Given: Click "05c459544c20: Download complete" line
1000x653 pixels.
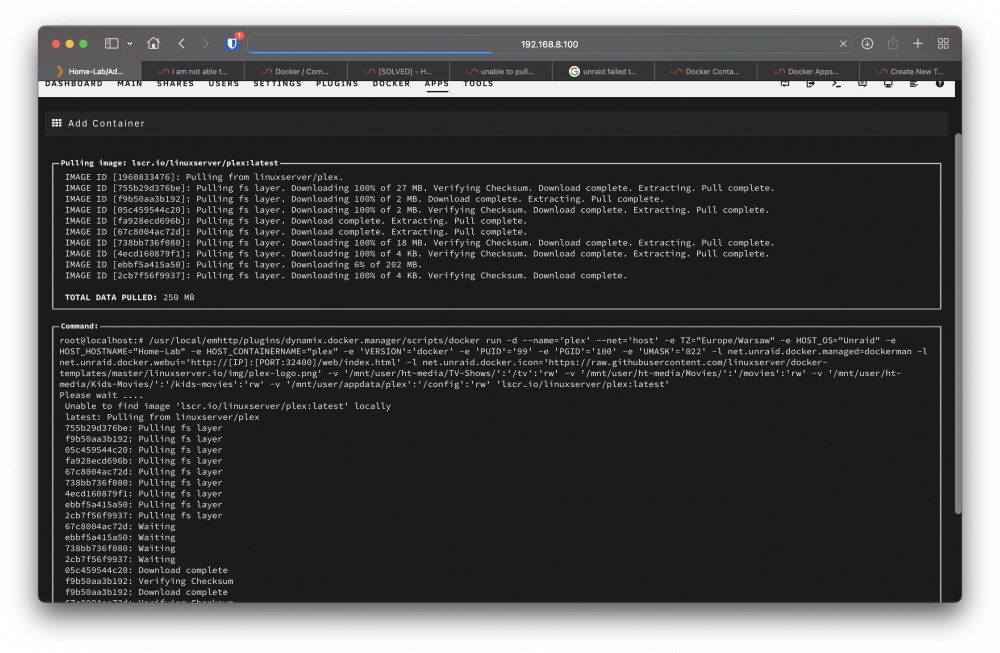Looking at the screenshot, I should pos(146,570).
